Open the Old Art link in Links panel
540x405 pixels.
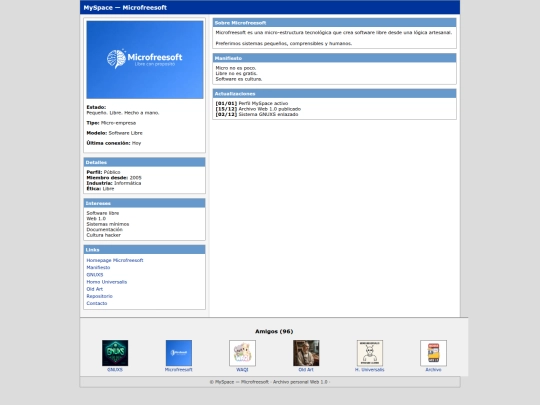[x=95, y=289]
